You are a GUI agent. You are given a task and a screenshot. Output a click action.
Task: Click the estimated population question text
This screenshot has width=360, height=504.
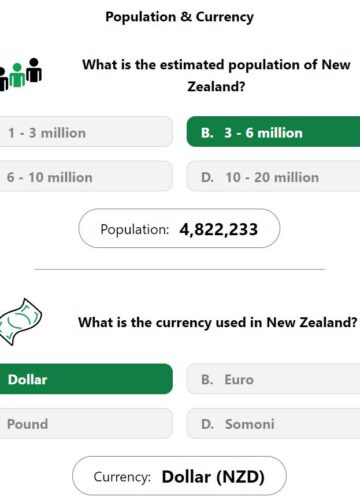coord(216,75)
